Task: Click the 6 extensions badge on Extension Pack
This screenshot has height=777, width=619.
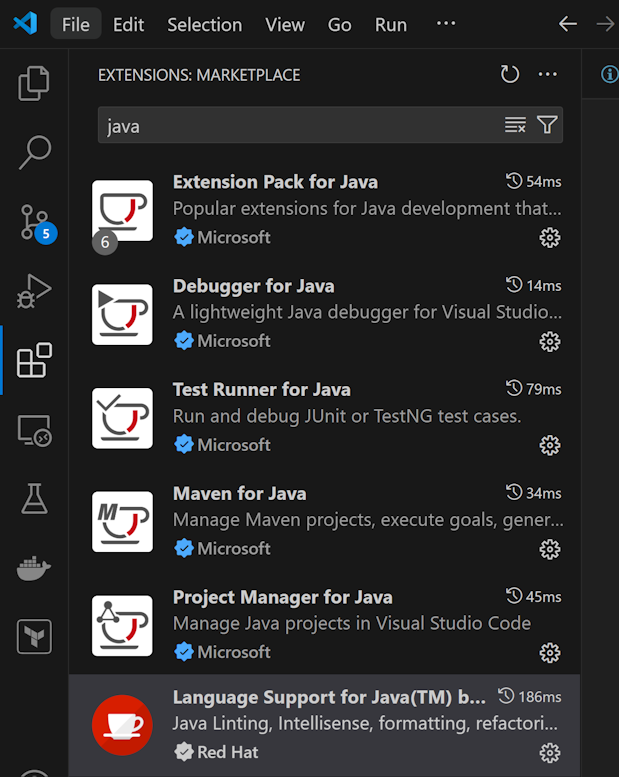Action: 105,242
